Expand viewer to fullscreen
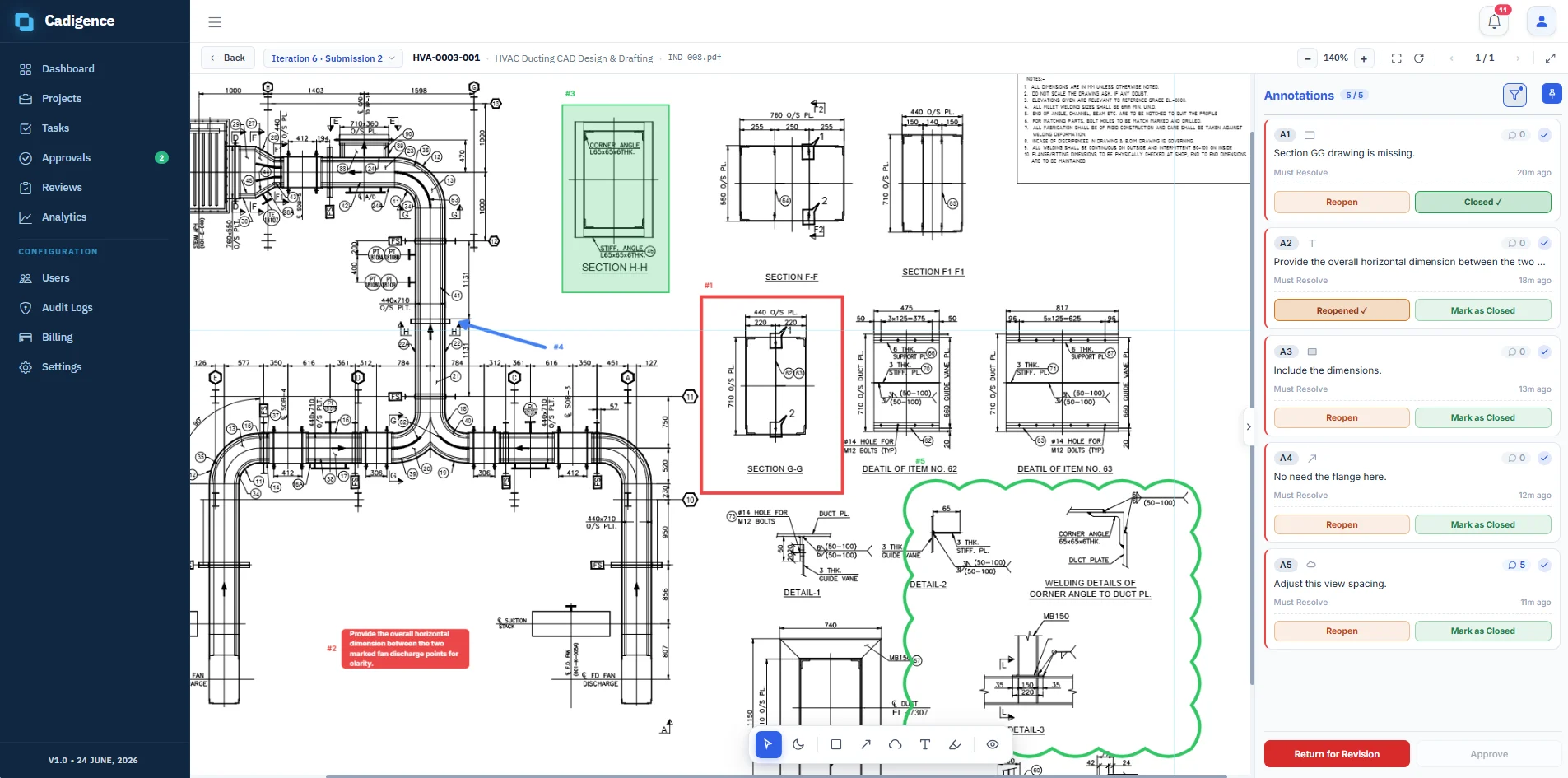This screenshot has width=1568, height=778. (1551, 58)
